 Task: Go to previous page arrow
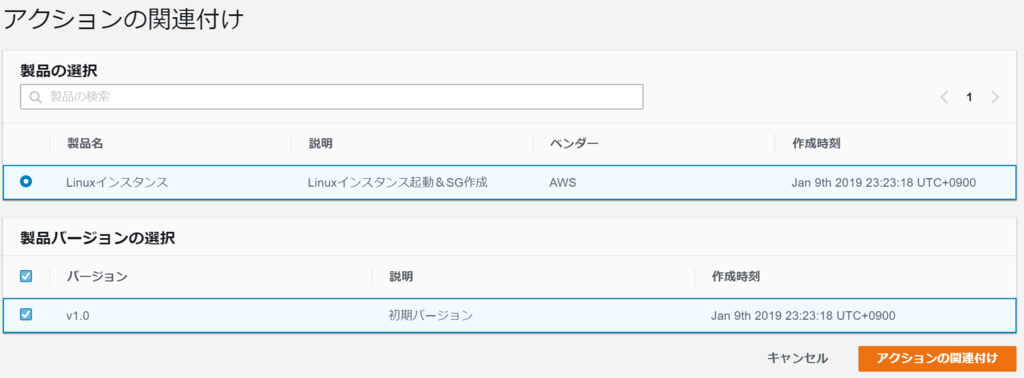(944, 97)
